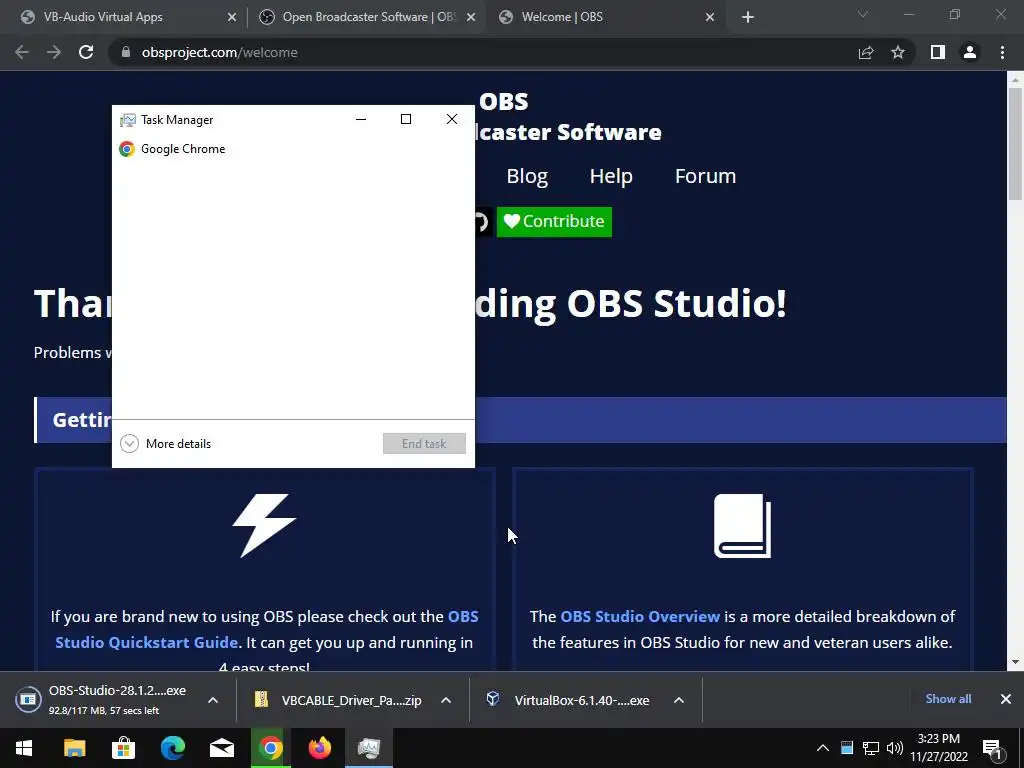Share this page via share icon
This screenshot has height=768, width=1024.
coord(866,52)
